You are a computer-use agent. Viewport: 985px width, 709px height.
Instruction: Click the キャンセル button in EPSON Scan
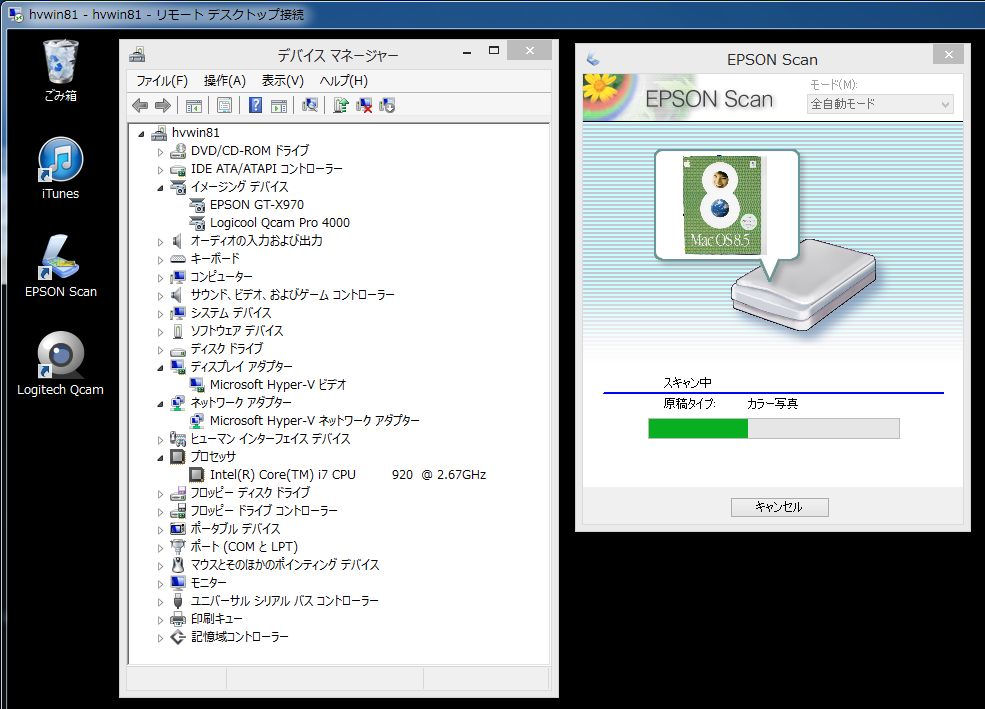(x=780, y=507)
